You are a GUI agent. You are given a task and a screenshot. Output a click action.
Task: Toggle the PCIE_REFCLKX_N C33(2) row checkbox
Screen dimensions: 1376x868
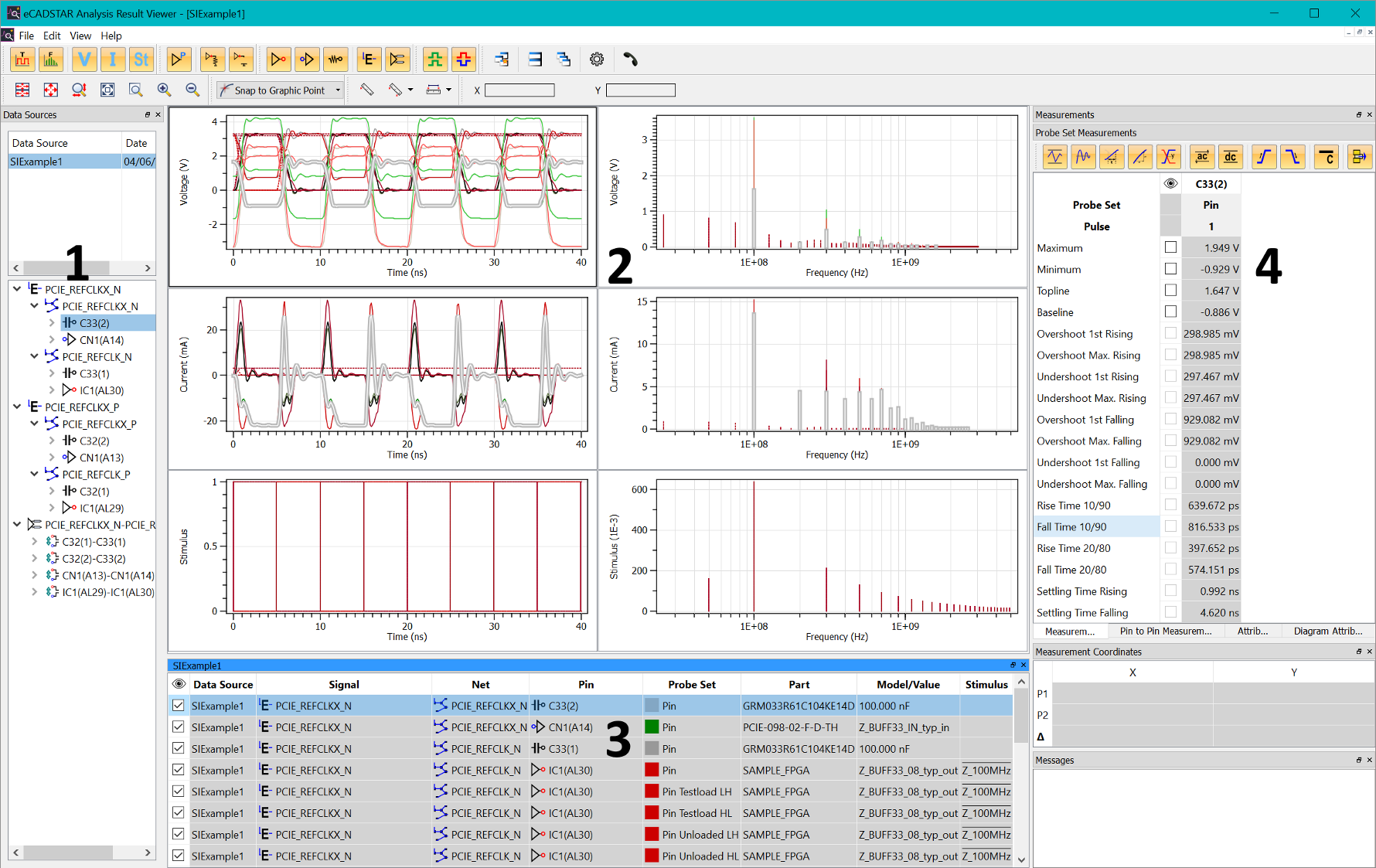tap(179, 705)
